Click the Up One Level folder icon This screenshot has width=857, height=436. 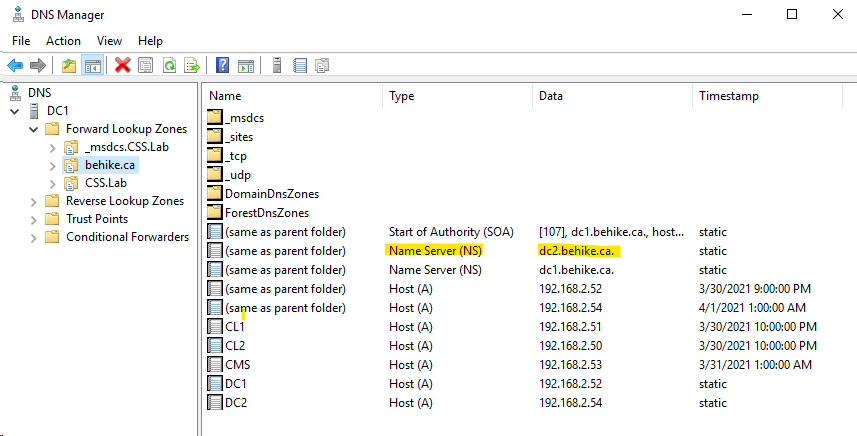tap(69, 65)
